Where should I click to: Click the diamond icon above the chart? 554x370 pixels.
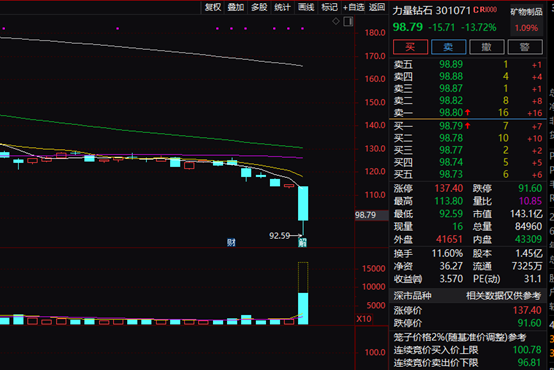coord(336,22)
